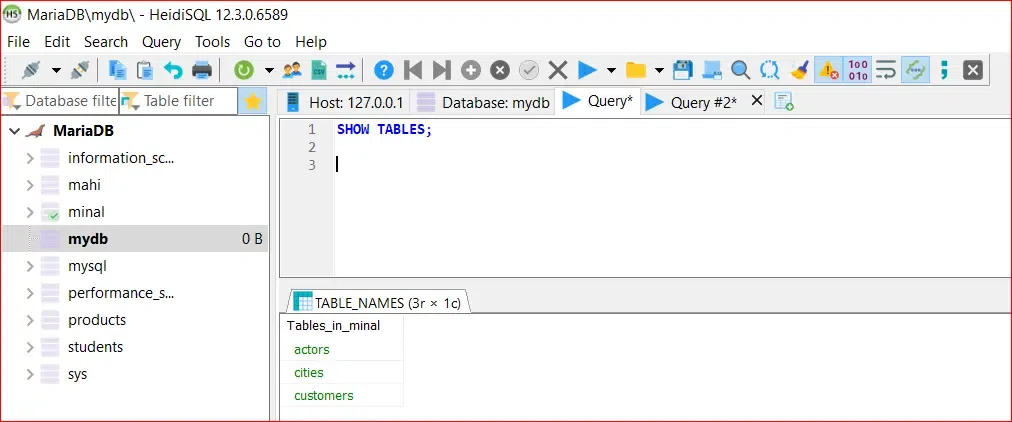Click the CSV import icon

(319, 69)
